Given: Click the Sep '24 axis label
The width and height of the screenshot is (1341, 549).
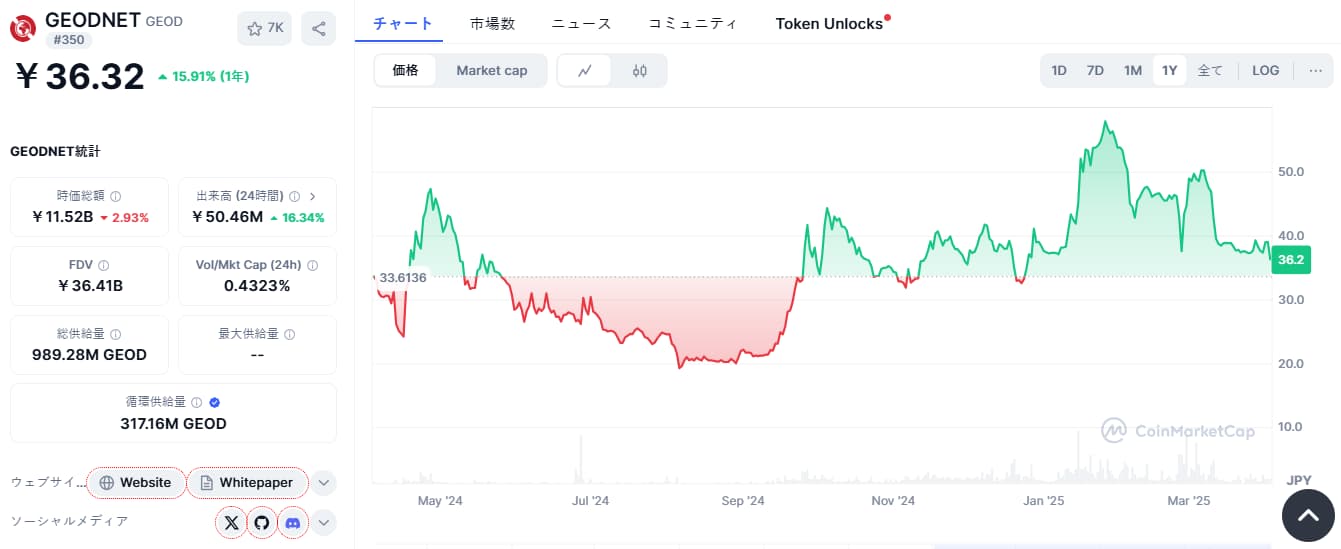Looking at the screenshot, I should (x=742, y=500).
